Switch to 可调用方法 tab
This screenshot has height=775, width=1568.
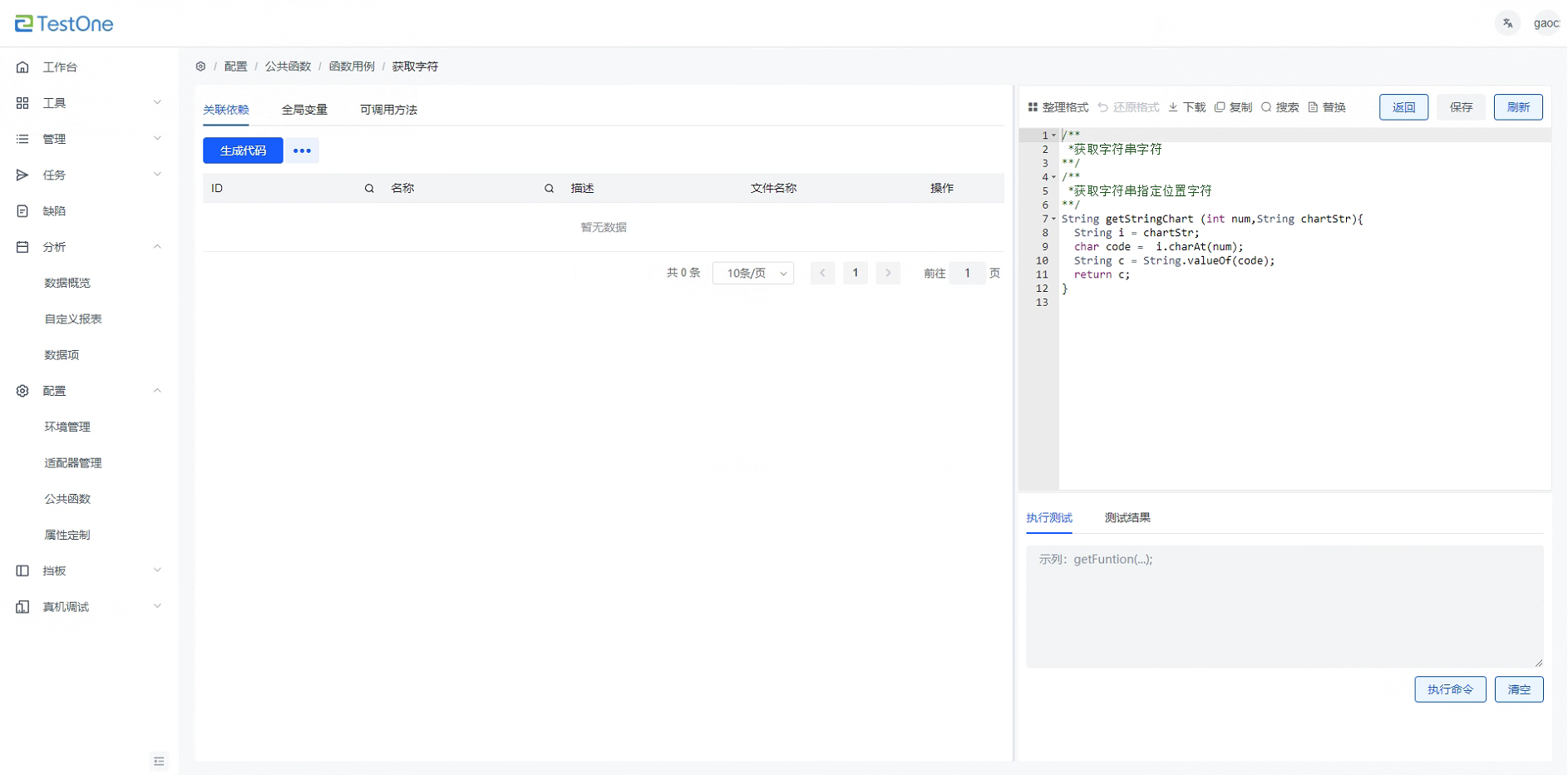pyautogui.click(x=388, y=110)
